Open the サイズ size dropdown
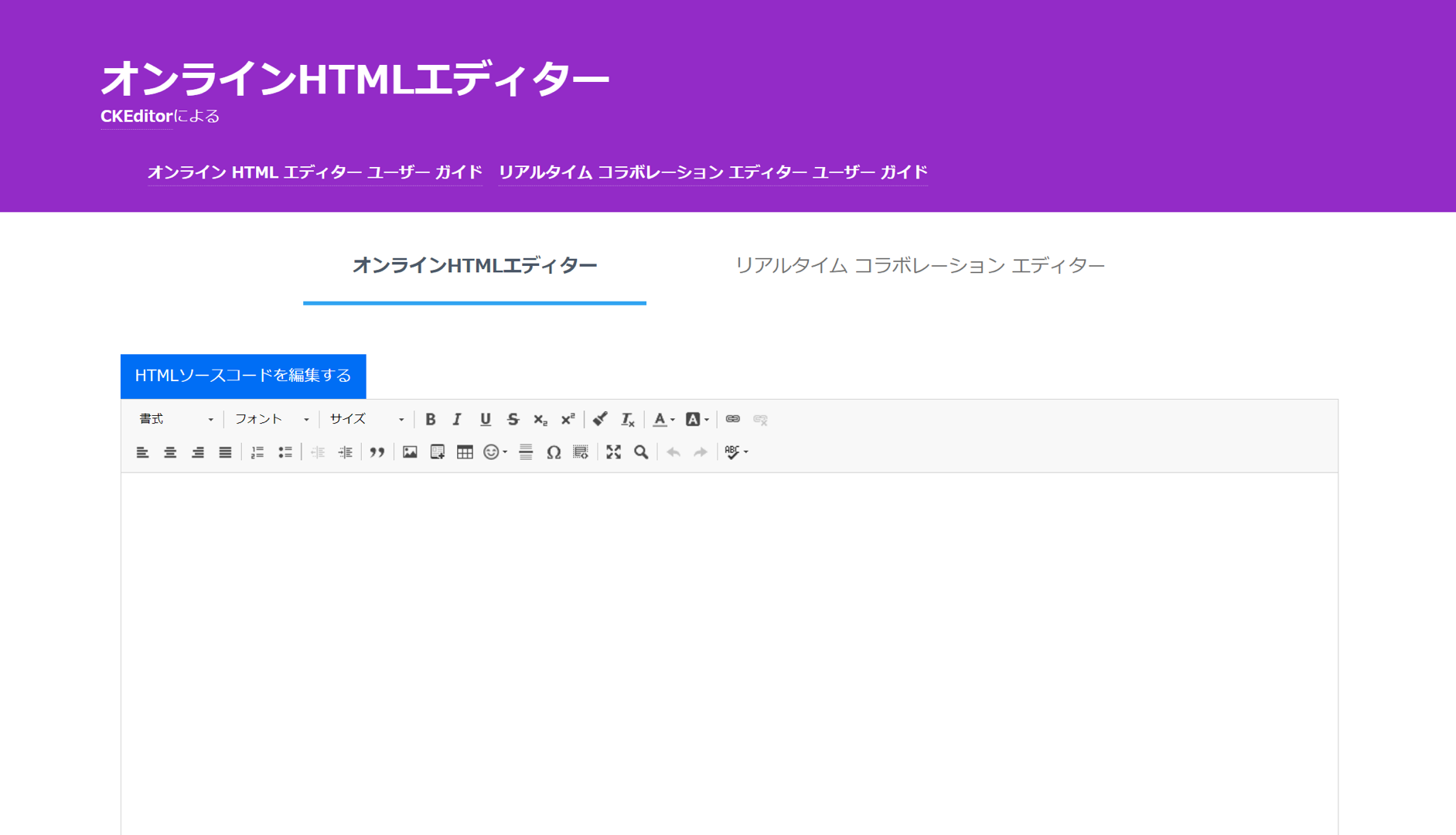 point(367,419)
